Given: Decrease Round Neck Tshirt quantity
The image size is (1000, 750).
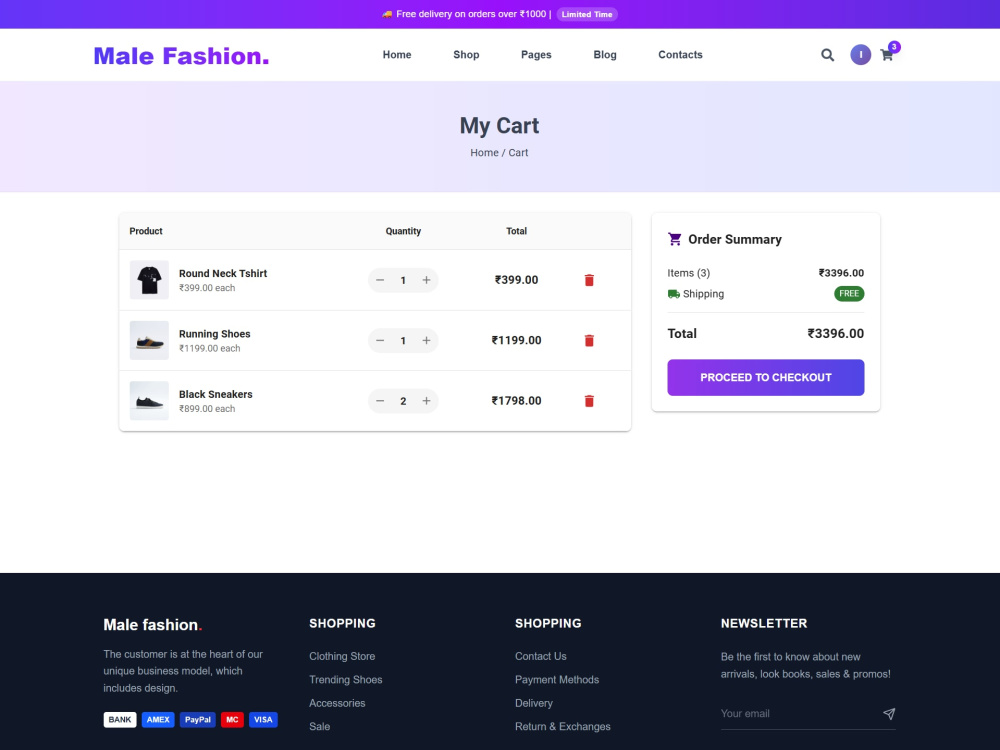Looking at the screenshot, I should coord(380,280).
